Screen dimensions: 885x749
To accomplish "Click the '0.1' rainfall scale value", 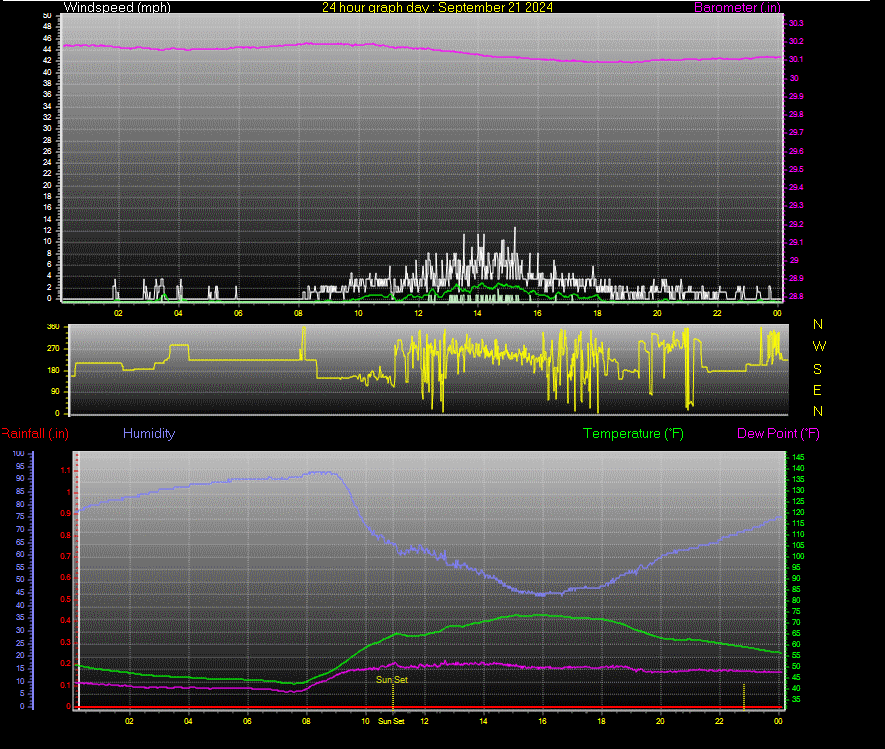I will point(65,685).
